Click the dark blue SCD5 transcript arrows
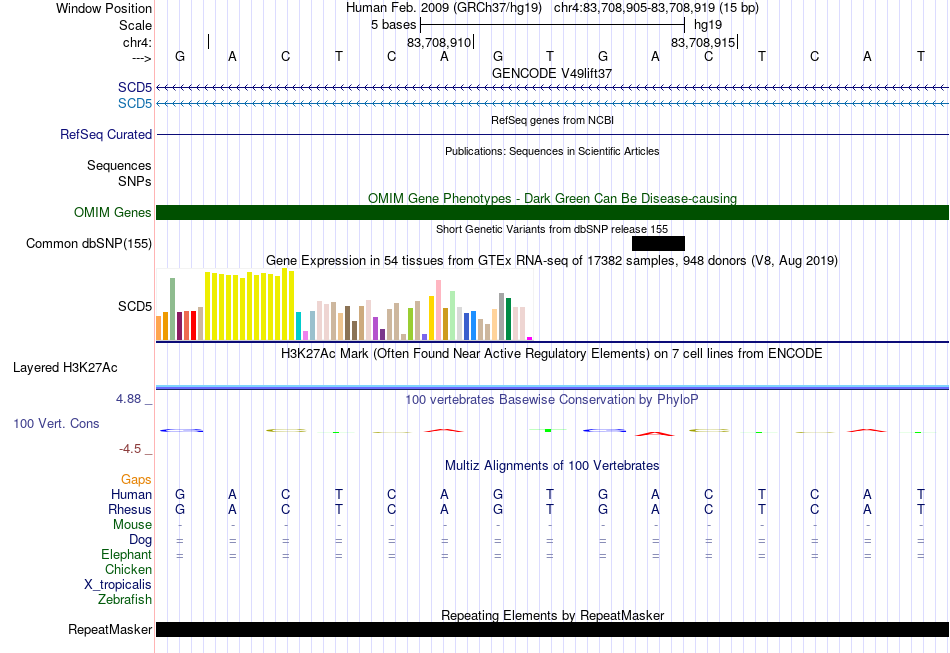 coord(552,88)
